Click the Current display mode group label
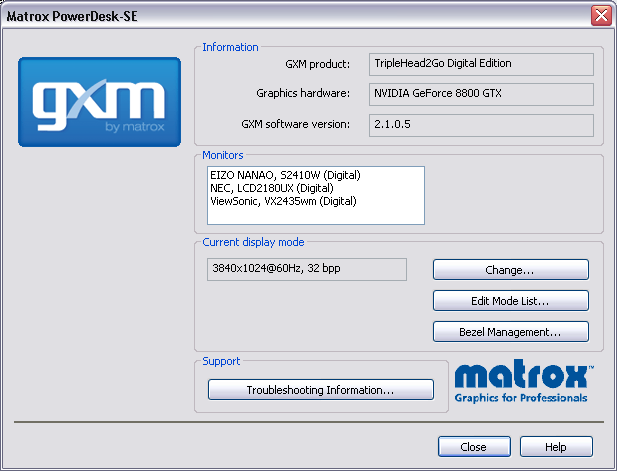Viewport: 617px width, 471px height. pos(253,242)
